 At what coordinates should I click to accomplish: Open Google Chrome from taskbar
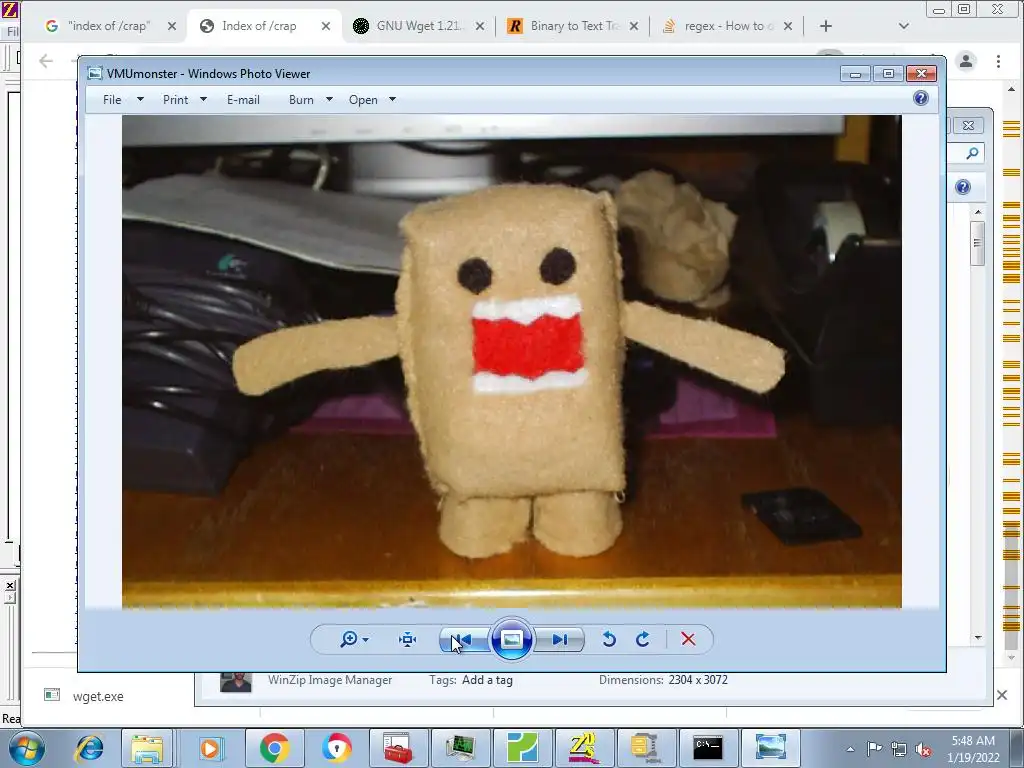pos(274,748)
